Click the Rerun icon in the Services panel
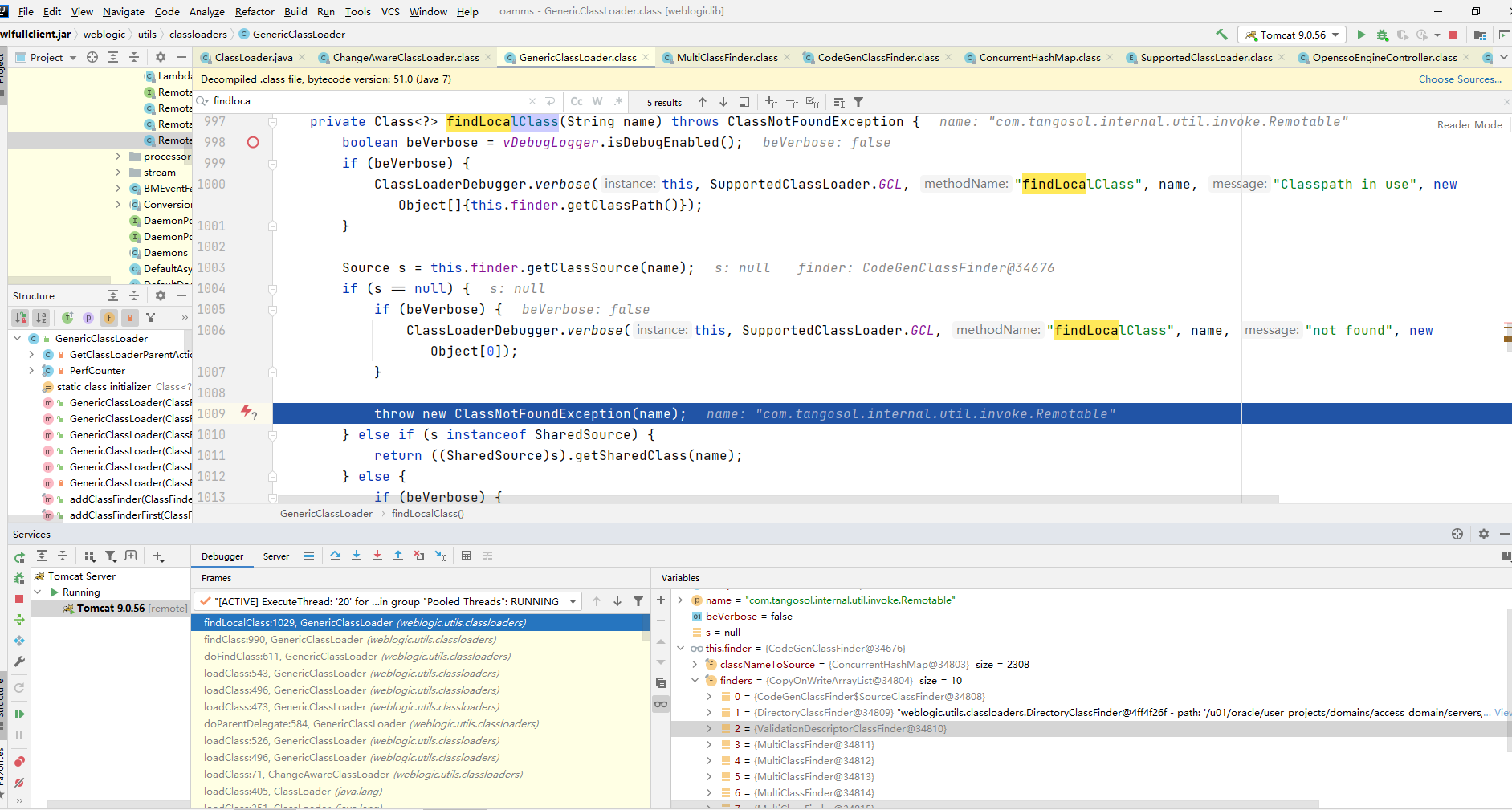The image size is (1512, 810). (19, 557)
